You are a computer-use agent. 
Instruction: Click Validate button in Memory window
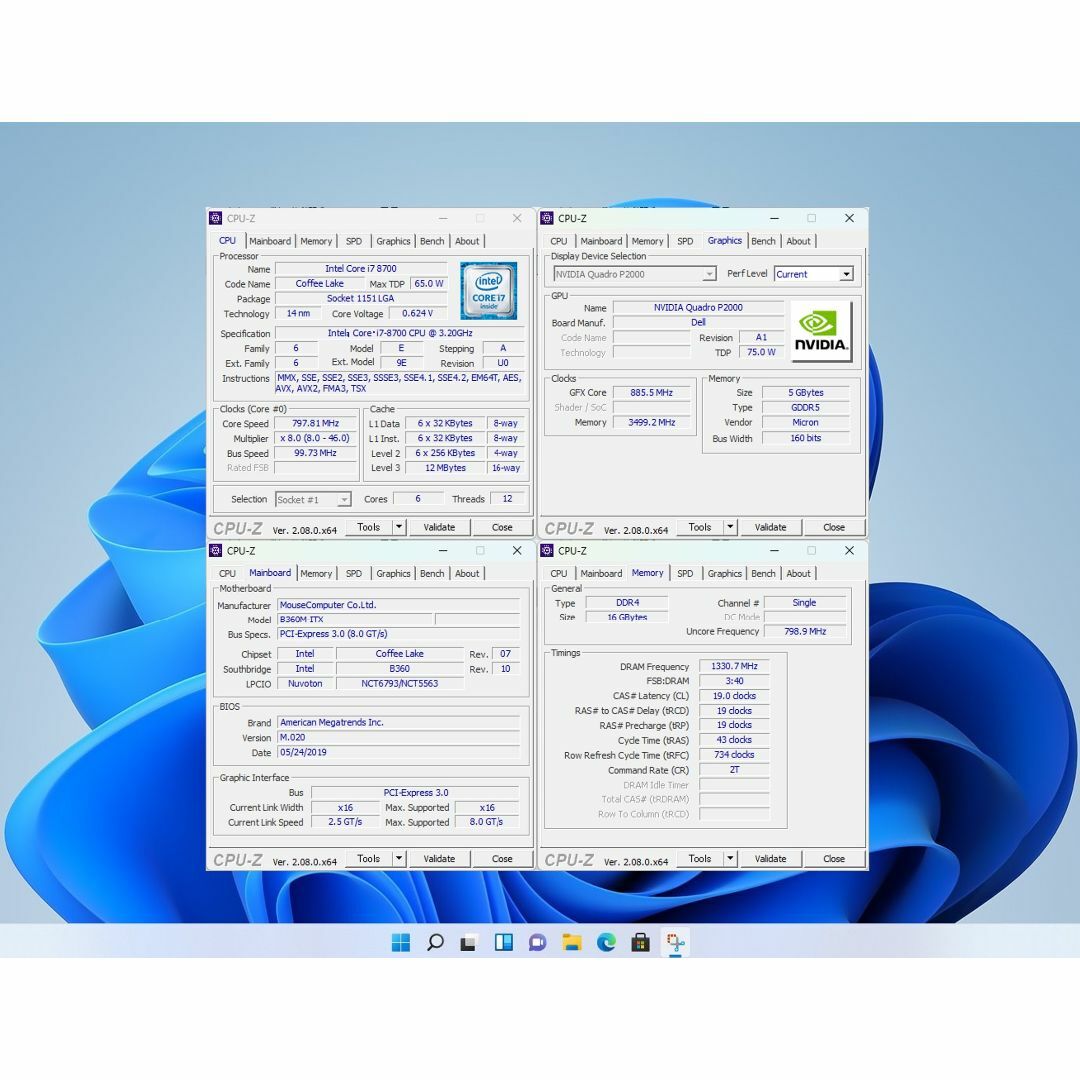pos(771,858)
